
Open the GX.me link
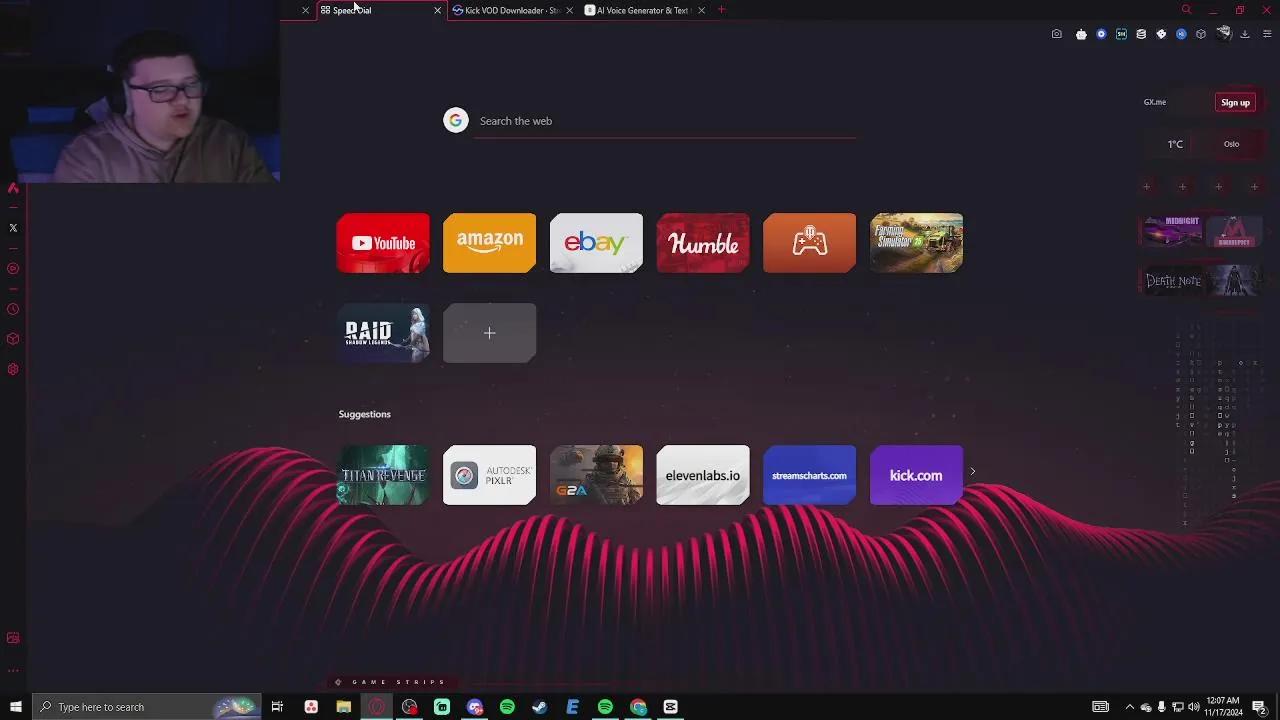1155,102
